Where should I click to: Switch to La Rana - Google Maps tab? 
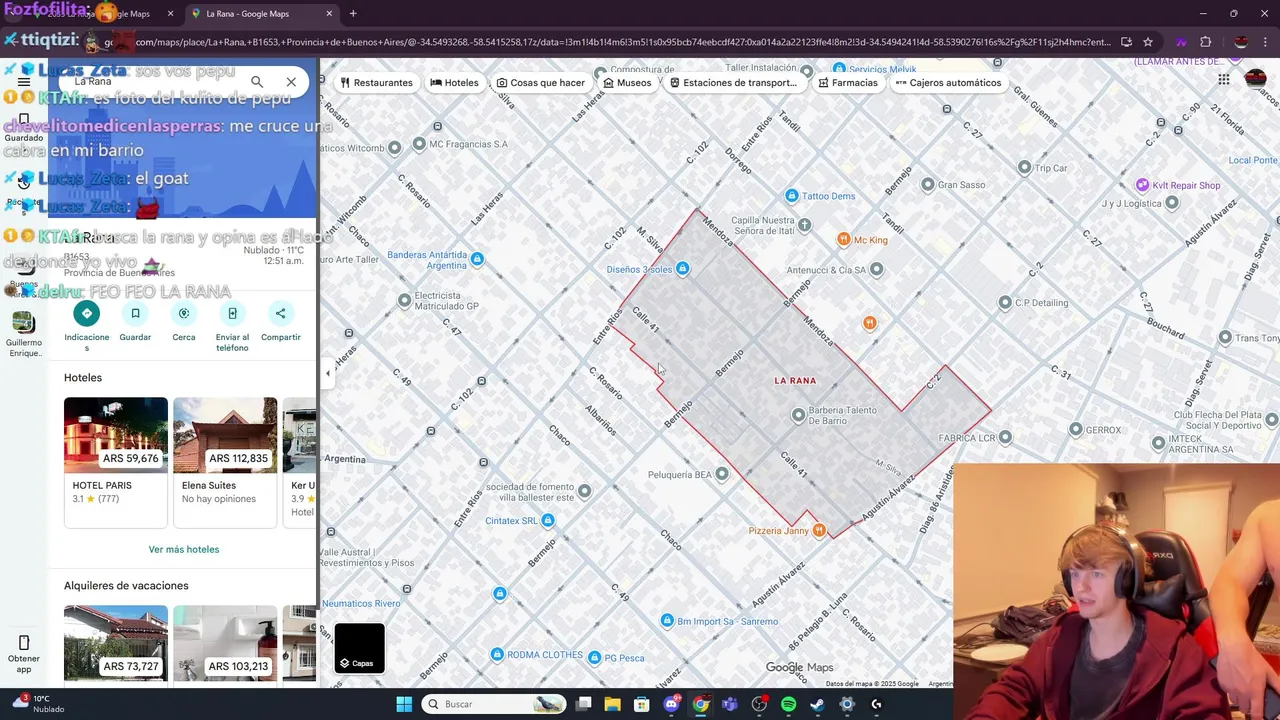260,14
